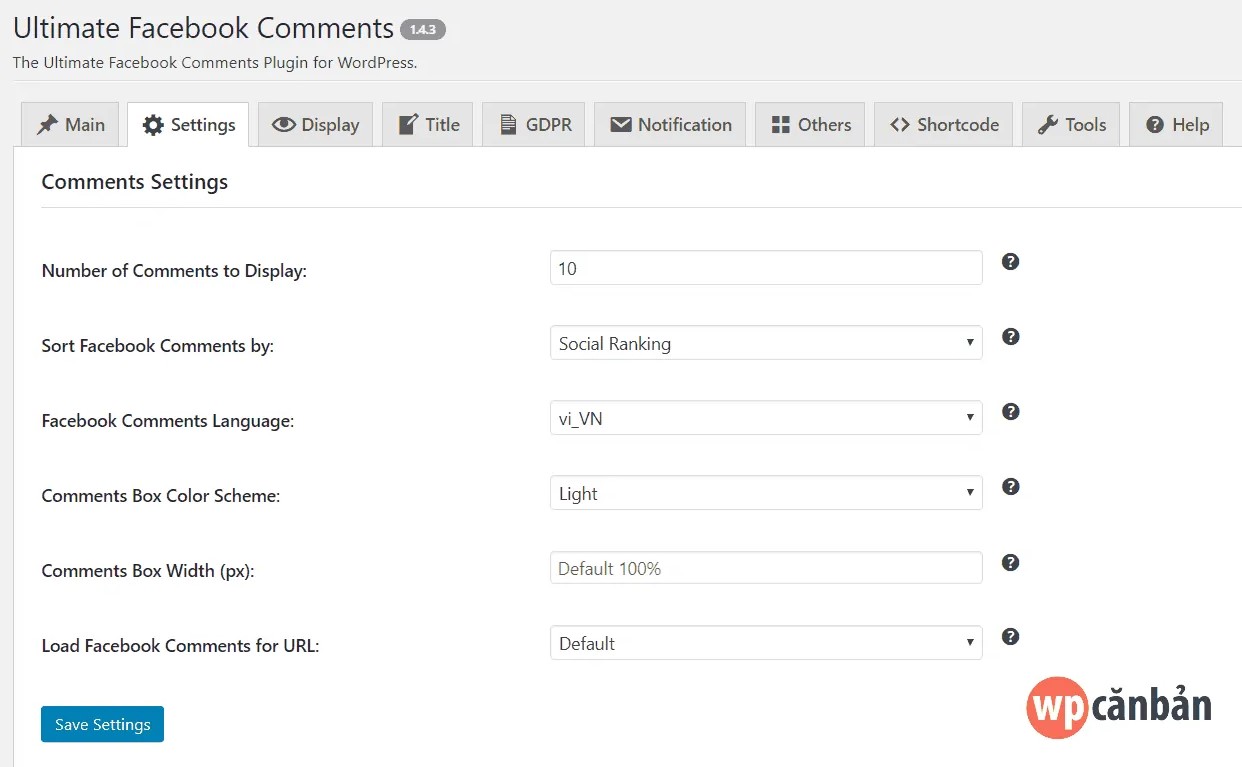Click help icon for Comments Box Width

pyautogui.click(x=1010, y=563)
